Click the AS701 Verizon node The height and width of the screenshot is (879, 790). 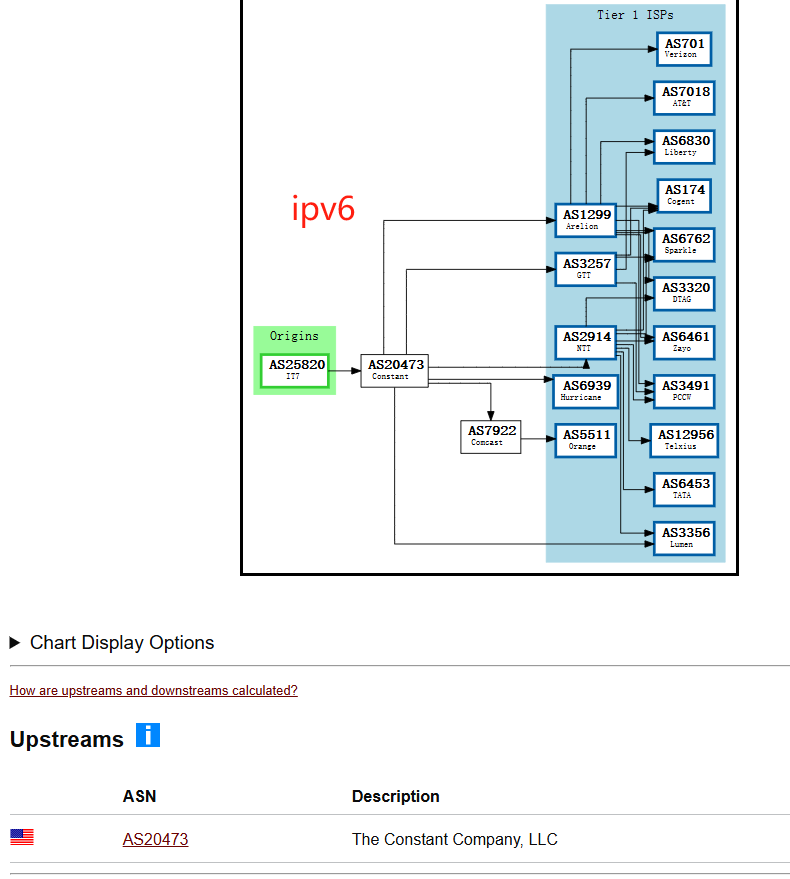[684, 49]
